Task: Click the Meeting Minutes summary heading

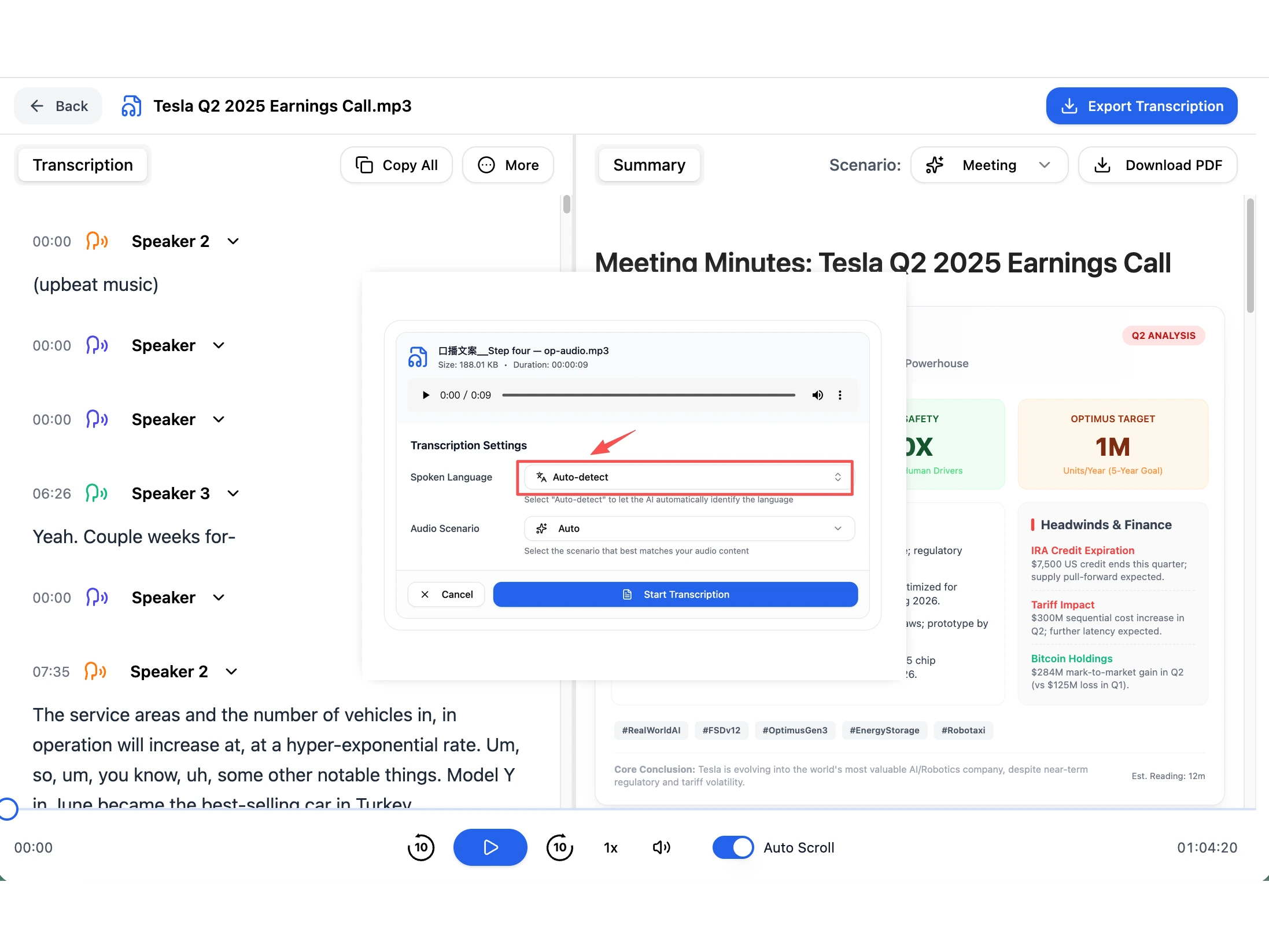Action: point(883,263)
